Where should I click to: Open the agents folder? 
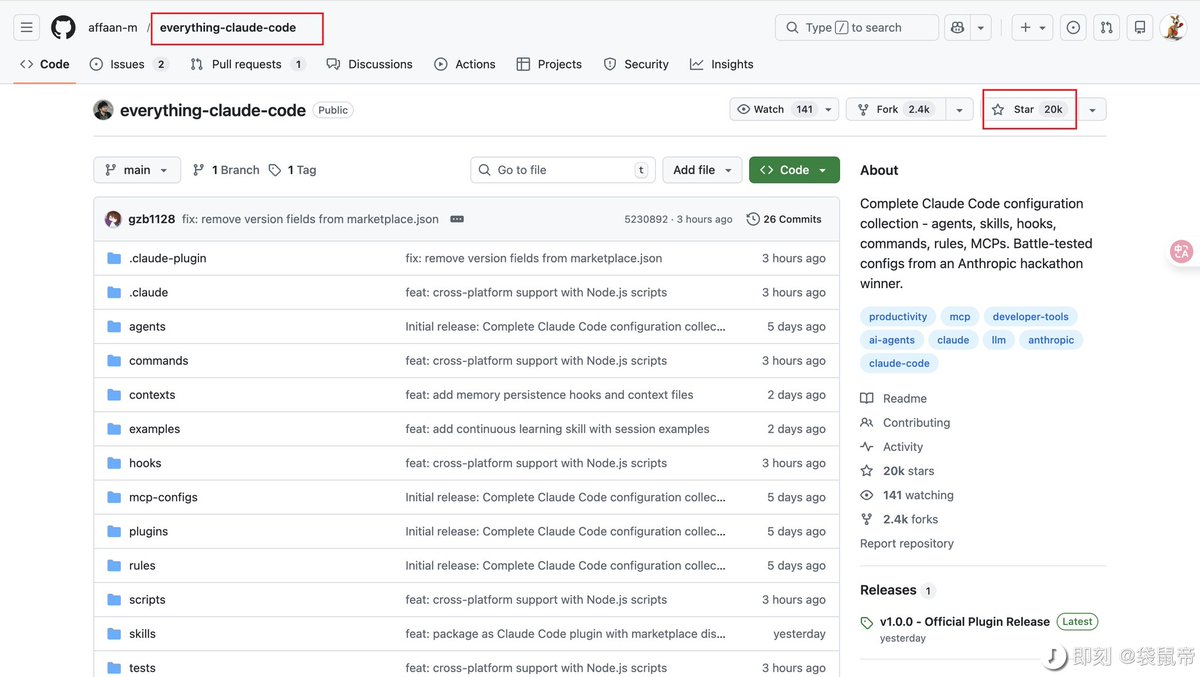pos(147,326)
